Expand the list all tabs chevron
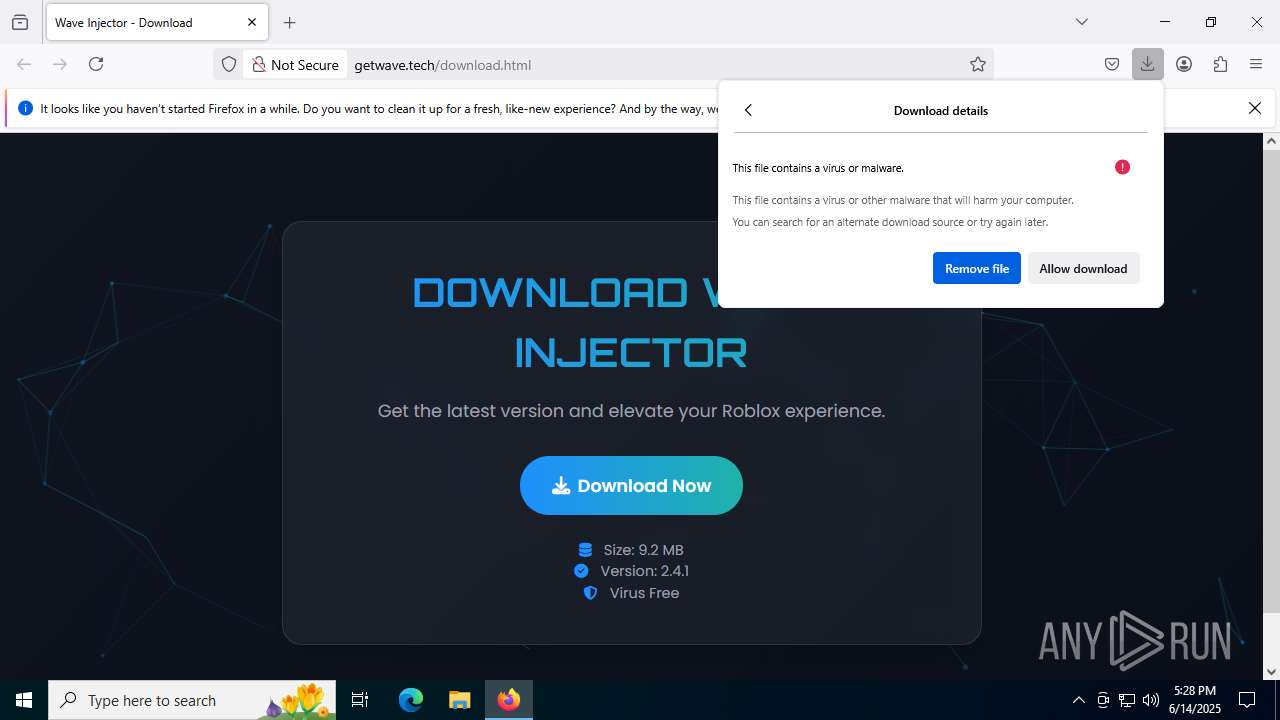 1081,22
